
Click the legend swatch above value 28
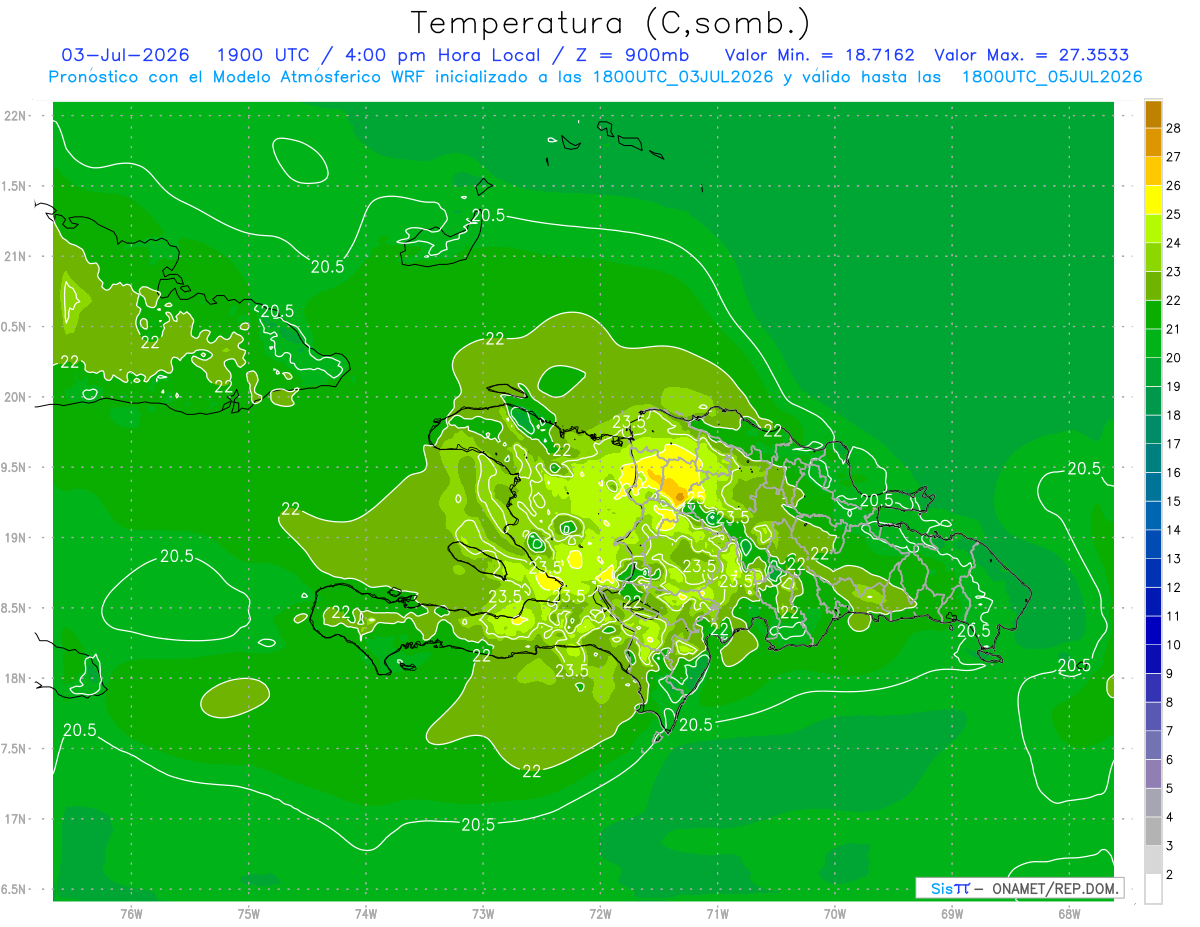1153,114
